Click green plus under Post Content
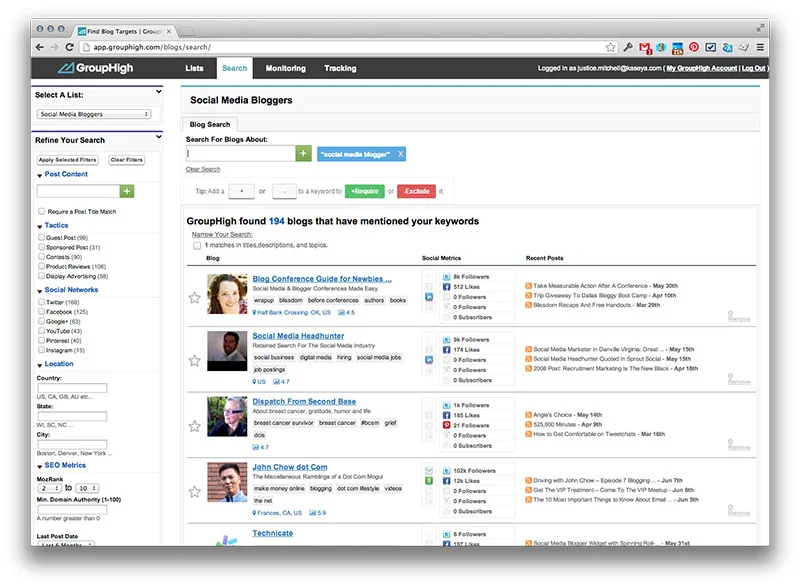 point(127,191)
